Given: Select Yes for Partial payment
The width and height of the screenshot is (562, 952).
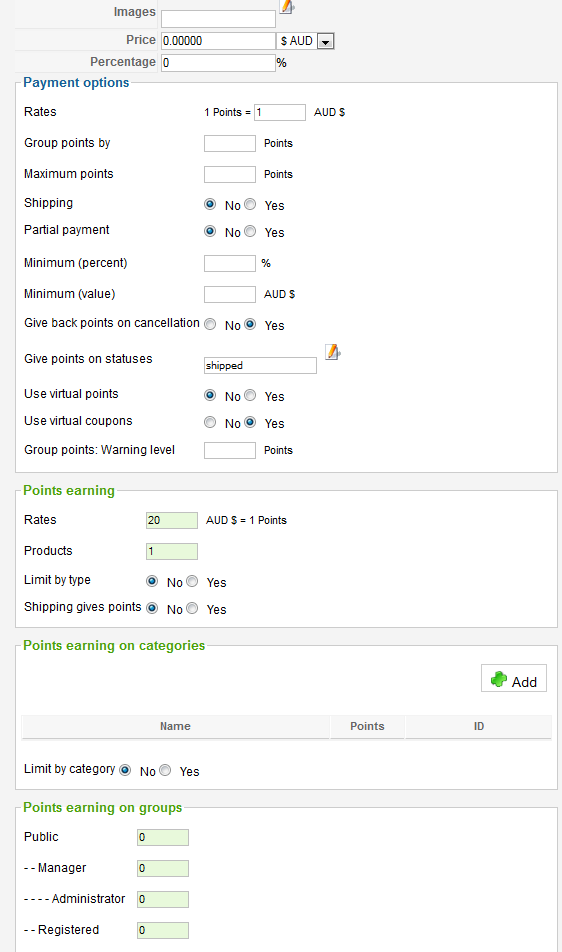Looking at the screenshot, I should [x=250, y=231].
